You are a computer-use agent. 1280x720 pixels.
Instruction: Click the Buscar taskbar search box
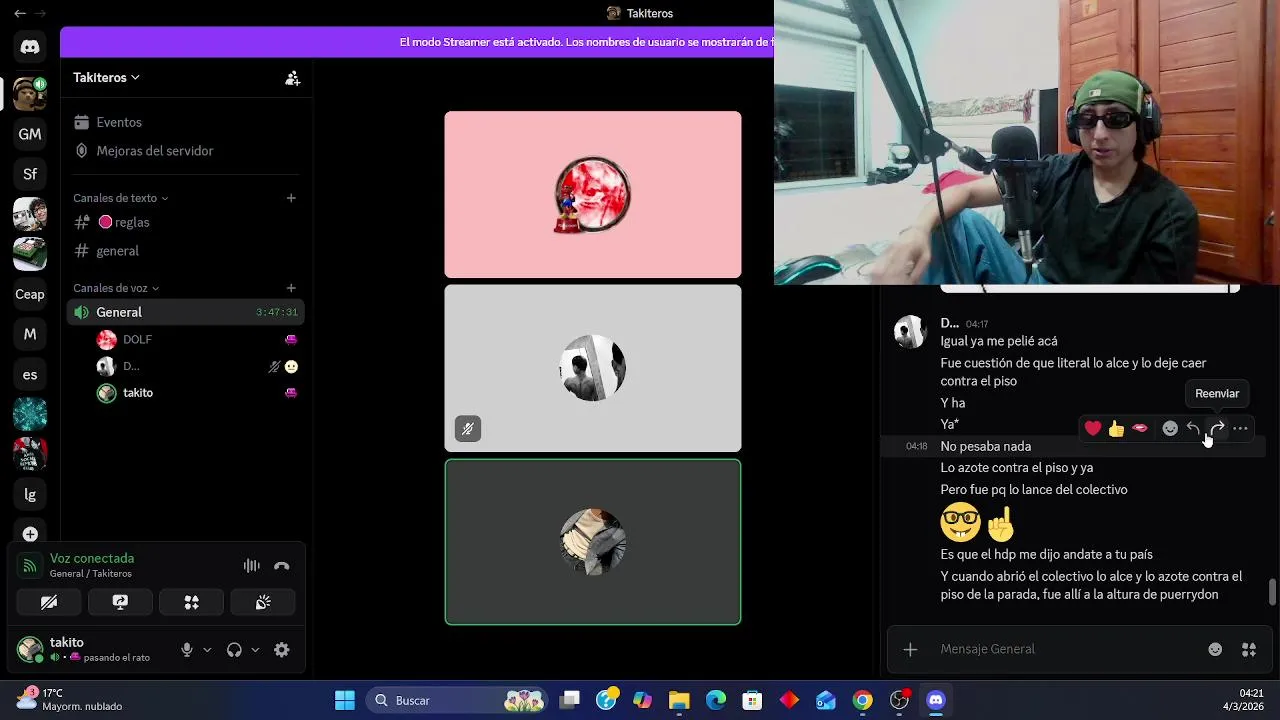point(457,700)
